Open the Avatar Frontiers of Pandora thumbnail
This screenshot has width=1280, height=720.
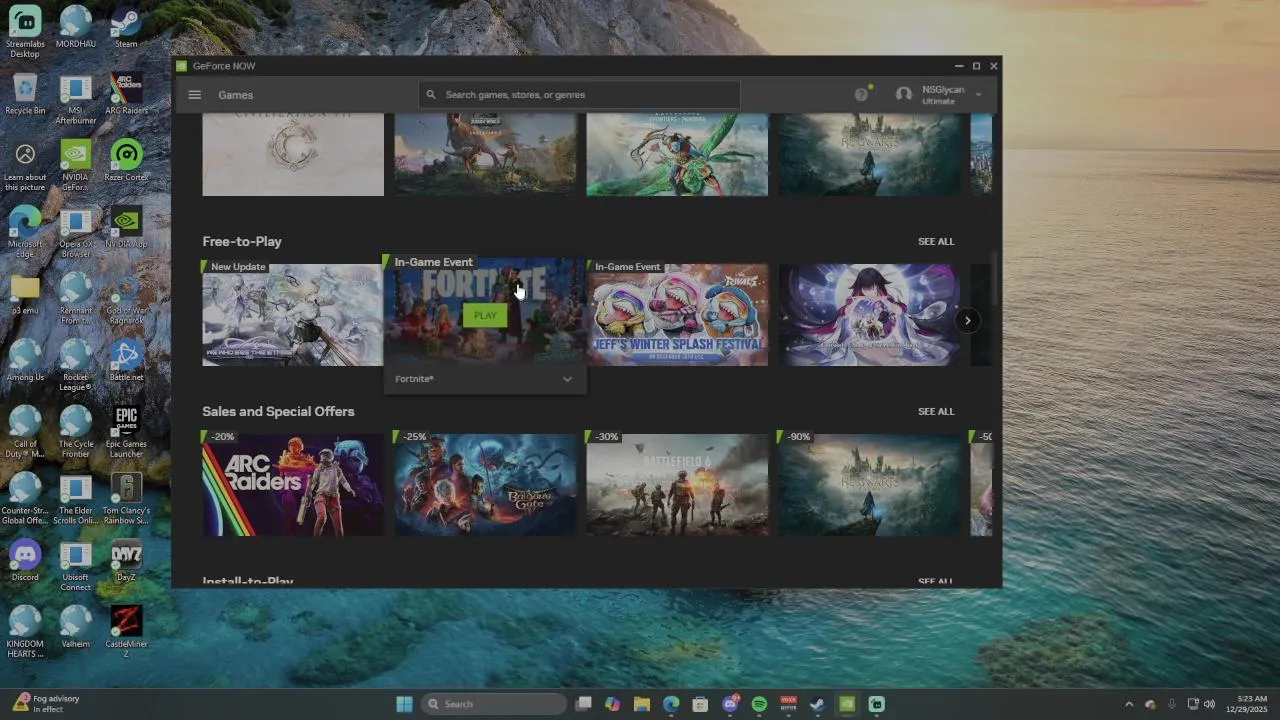[x=677, y=154]
